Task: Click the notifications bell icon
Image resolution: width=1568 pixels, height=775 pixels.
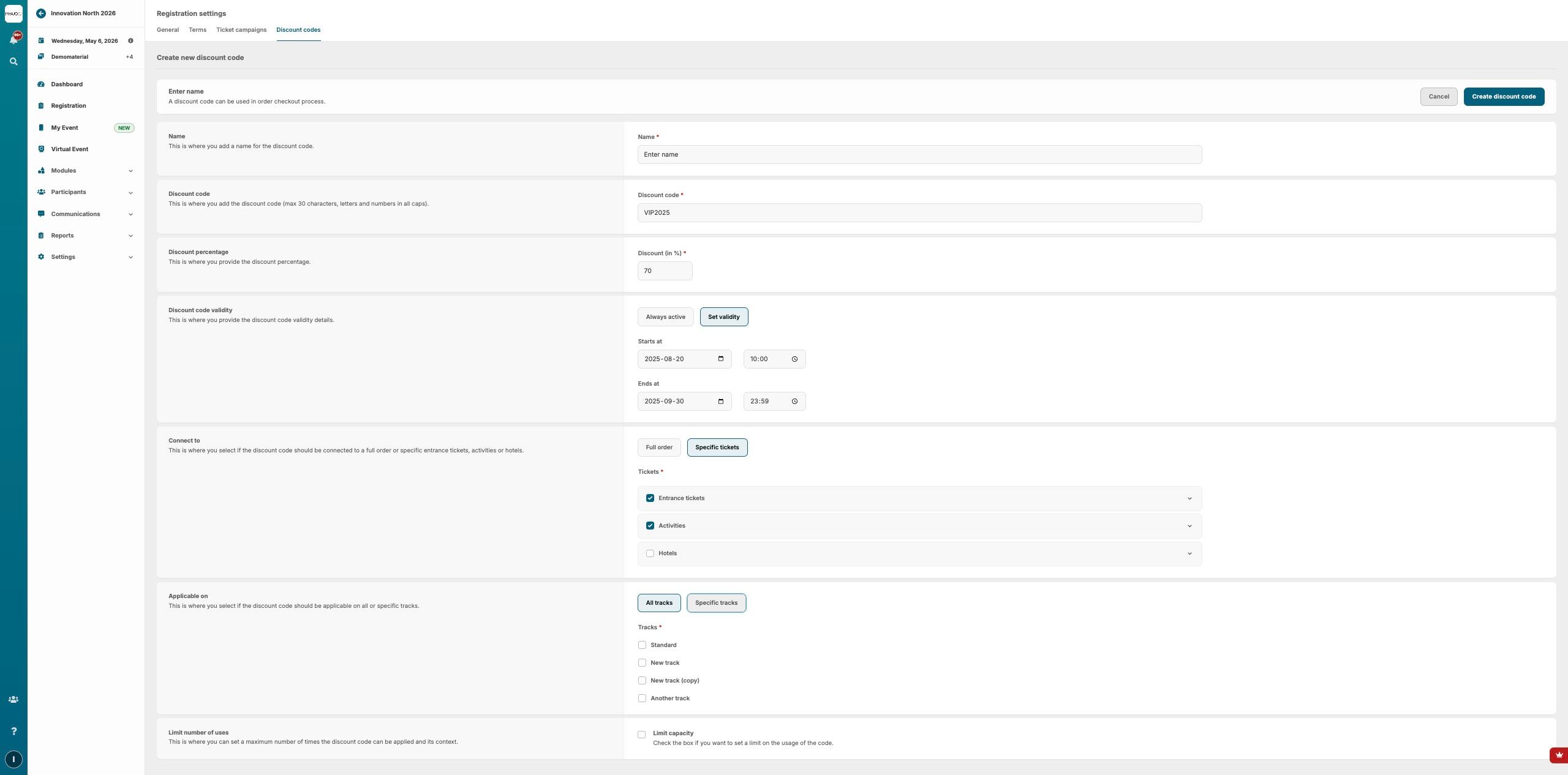Action: 13,40
